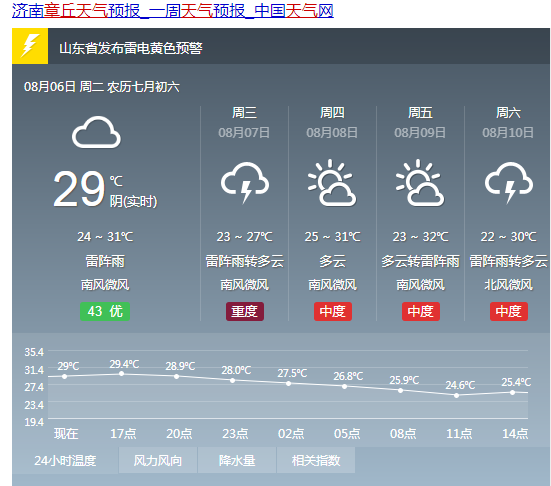Open the 山东省发布雷电黄色预警 alert

[131, 48]
